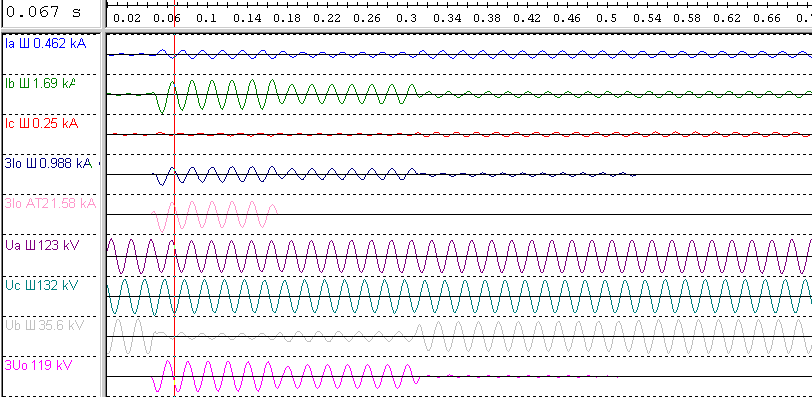
Task: Click the 0.62 mark on time ruler
Action: point(727,19)
